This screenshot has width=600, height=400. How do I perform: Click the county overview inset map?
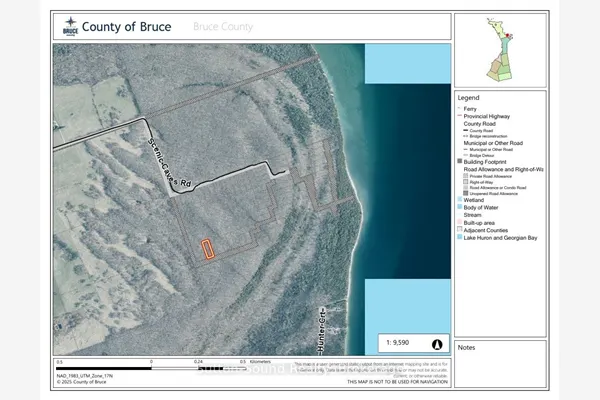500,51
